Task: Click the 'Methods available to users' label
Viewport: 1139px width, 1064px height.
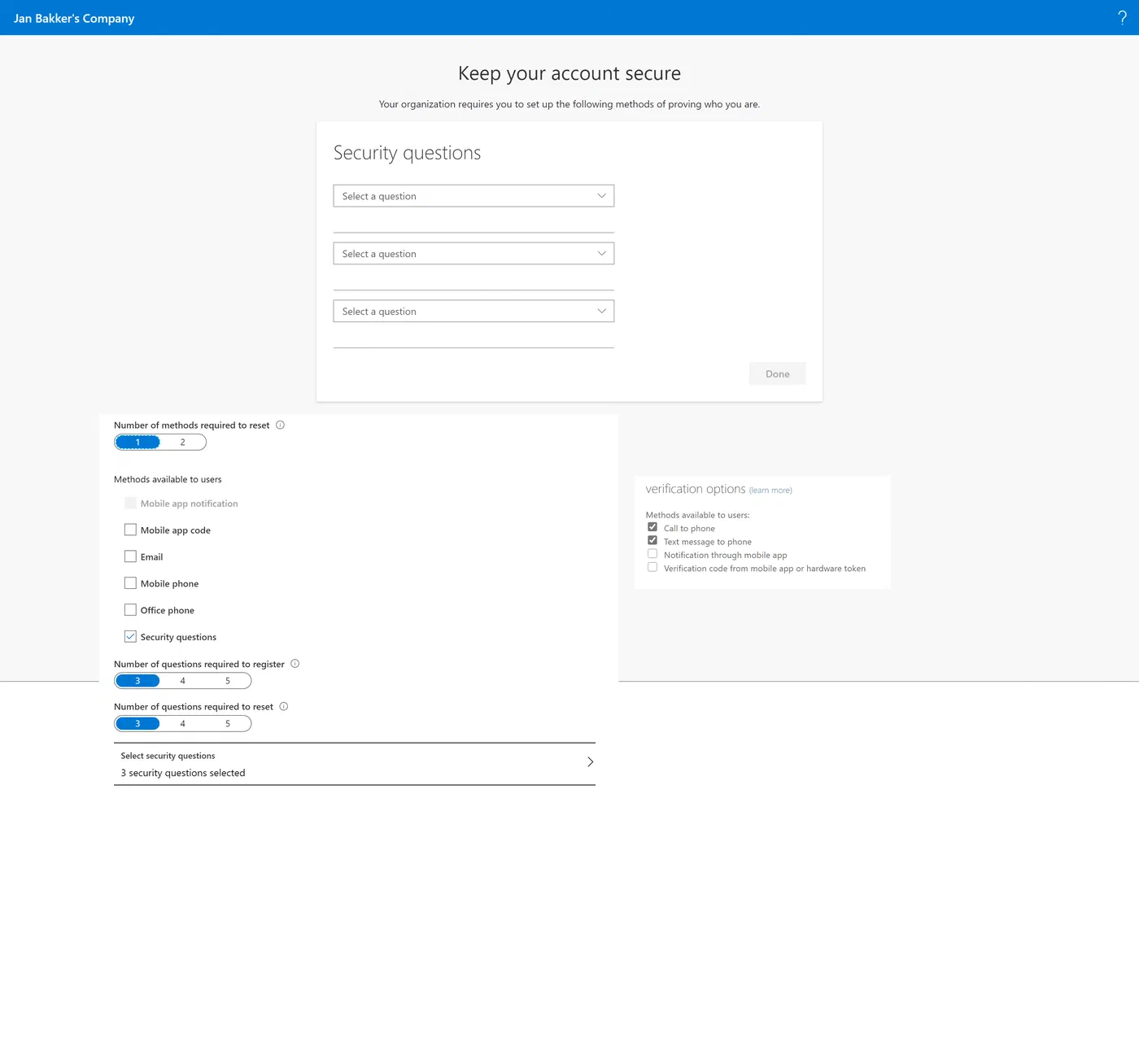Action: coord(168,479)
